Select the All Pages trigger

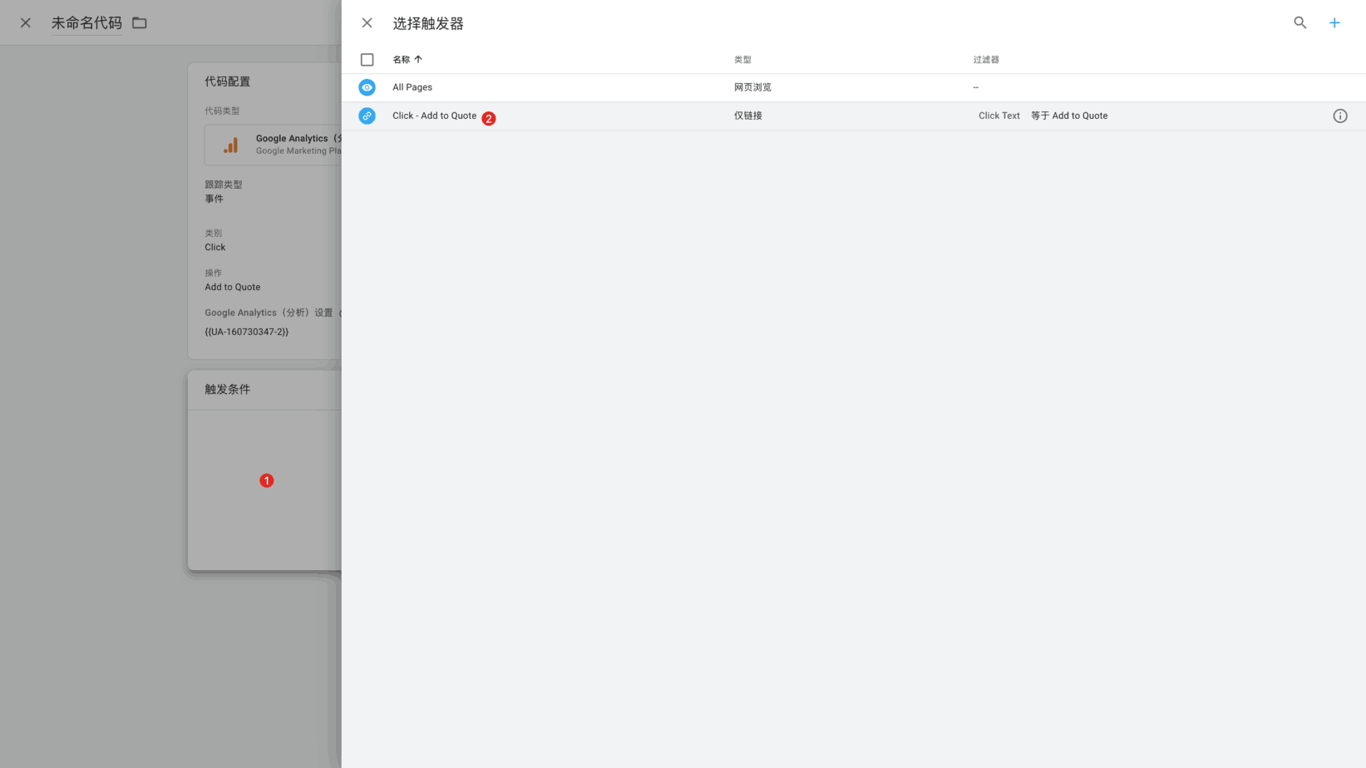[412, 88]
